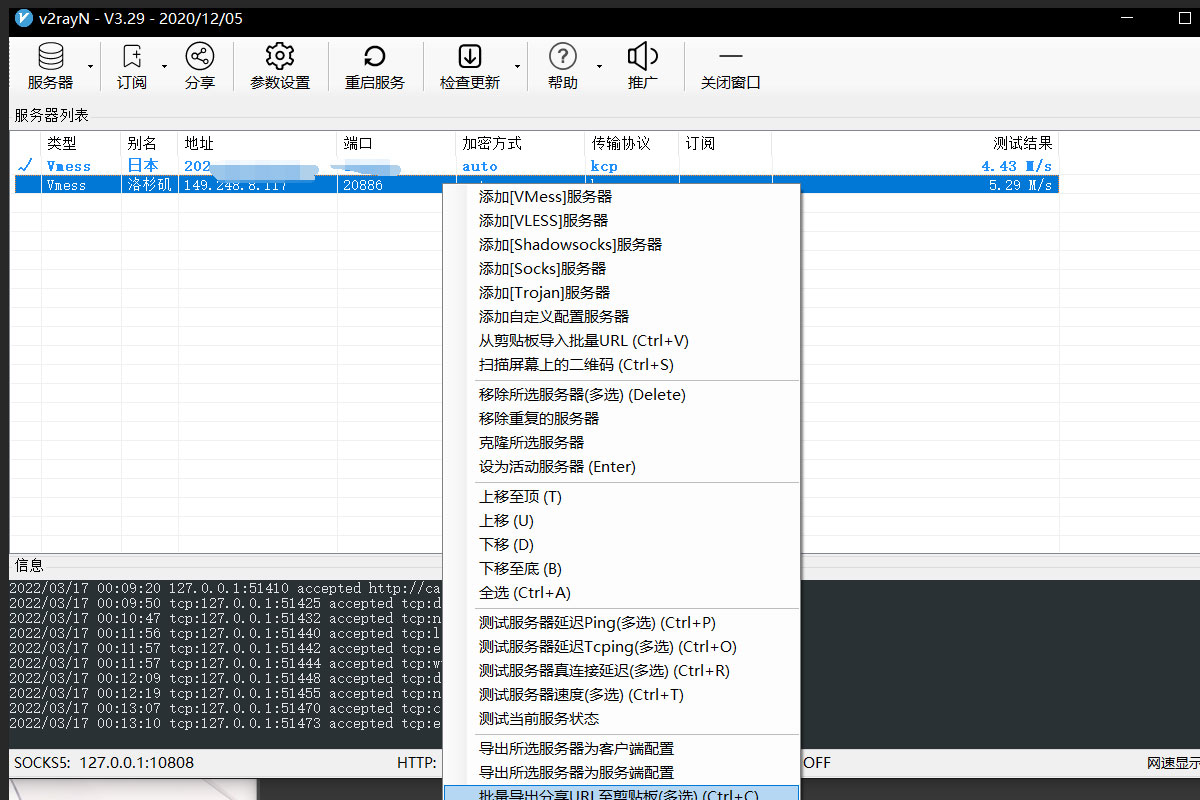1200x800 pixels.
Task: Click the v2rayN app icon in title bar
Action: [x=25, y=18]
